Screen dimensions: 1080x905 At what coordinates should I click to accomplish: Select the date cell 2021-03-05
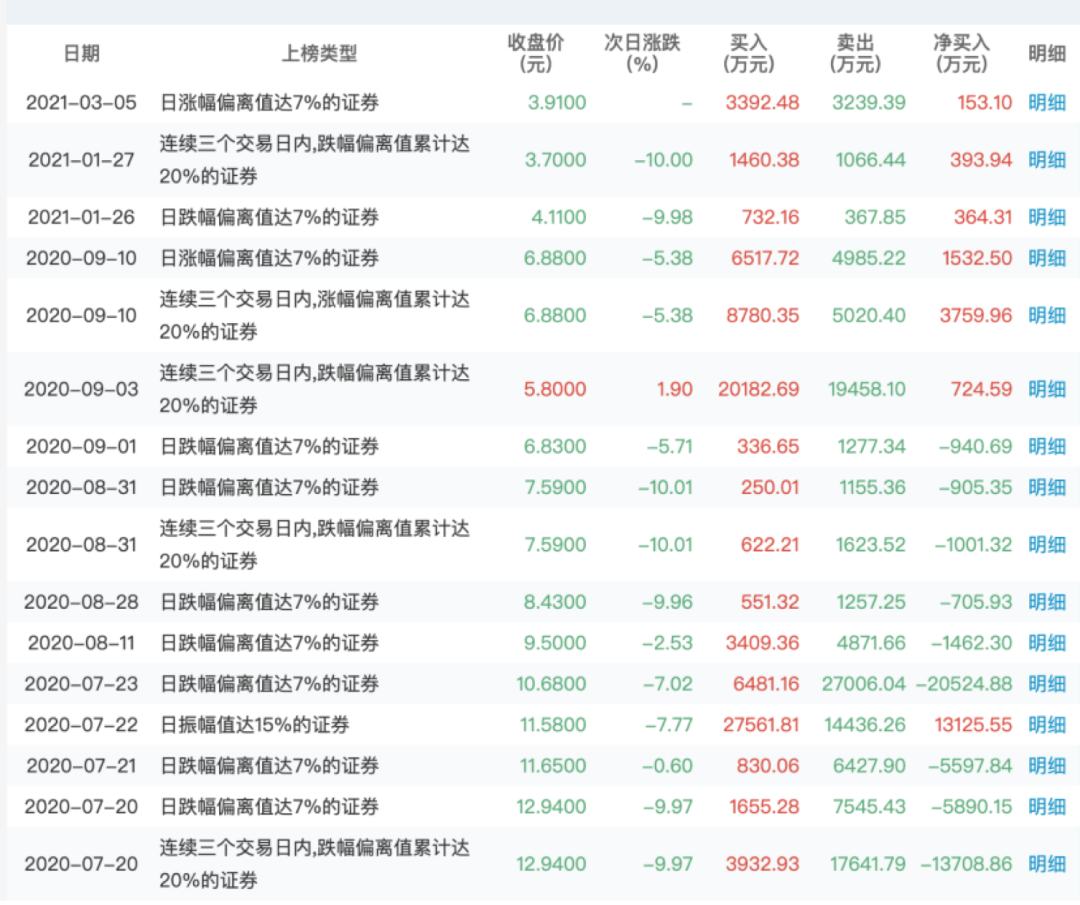click(81, 103)
